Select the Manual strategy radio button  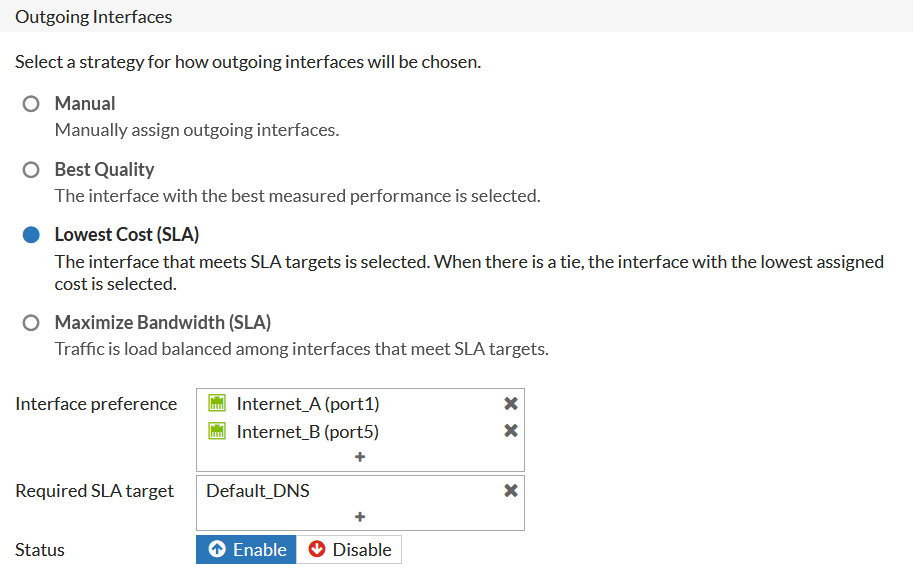pos(31,104)
